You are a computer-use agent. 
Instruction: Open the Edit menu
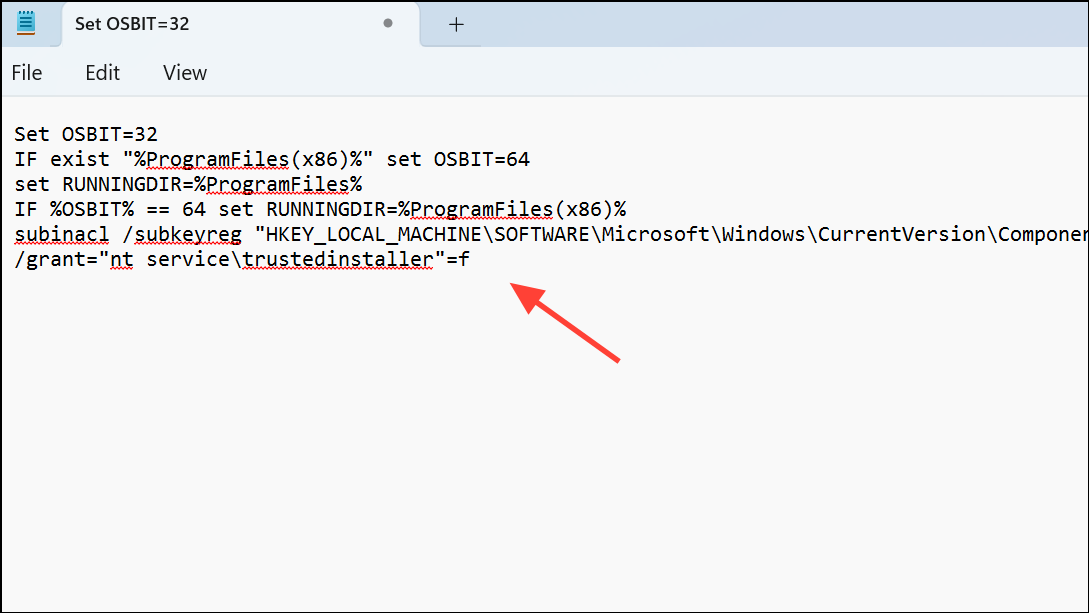click(x=101, y=72)
